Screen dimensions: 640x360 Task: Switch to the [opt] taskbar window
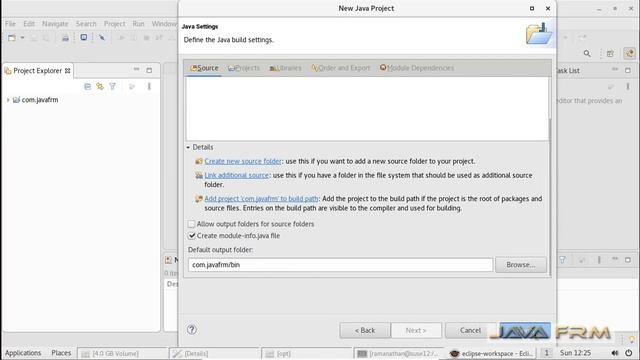[x=307, y=353]
